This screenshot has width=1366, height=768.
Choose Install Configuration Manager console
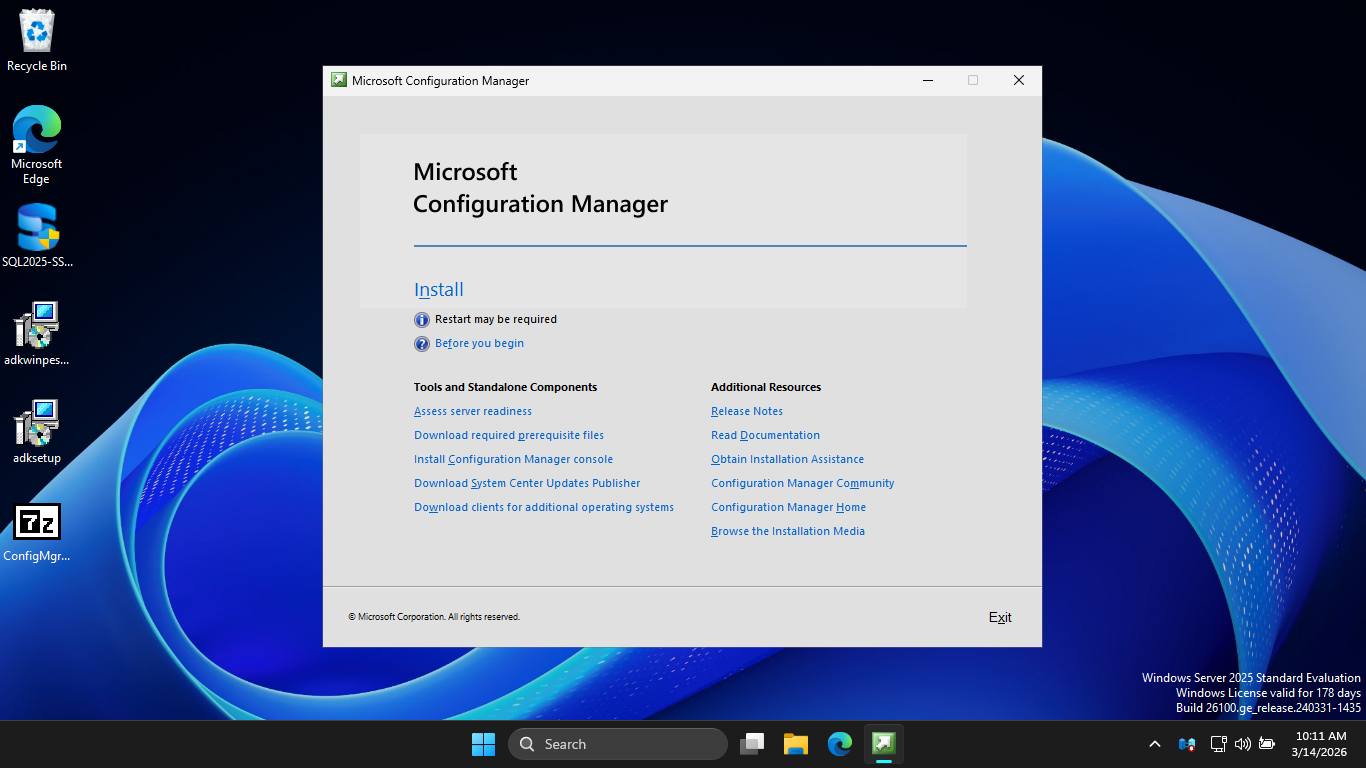tap(513, 460)
